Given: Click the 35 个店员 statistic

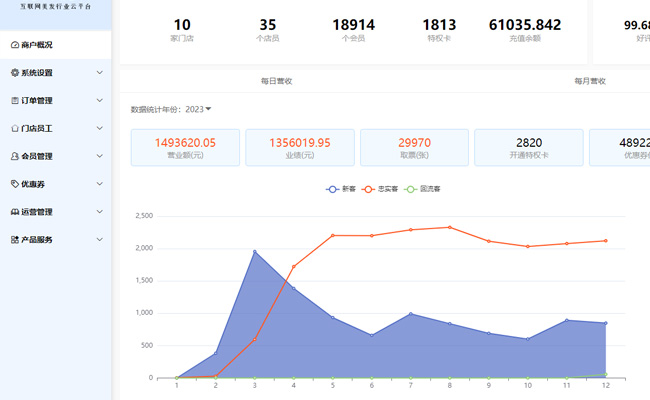Looking at the screenshot, I should pos(268,30).
